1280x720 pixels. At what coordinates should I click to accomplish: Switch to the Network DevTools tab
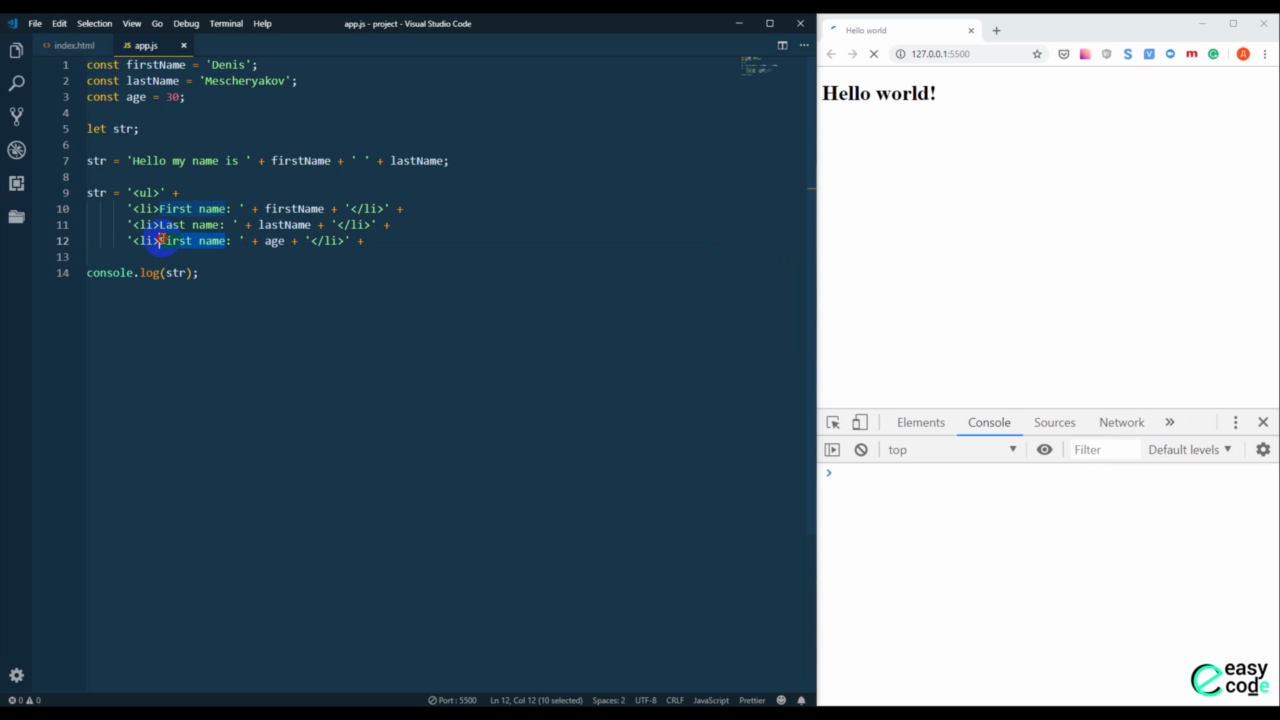coord(1122,423)
